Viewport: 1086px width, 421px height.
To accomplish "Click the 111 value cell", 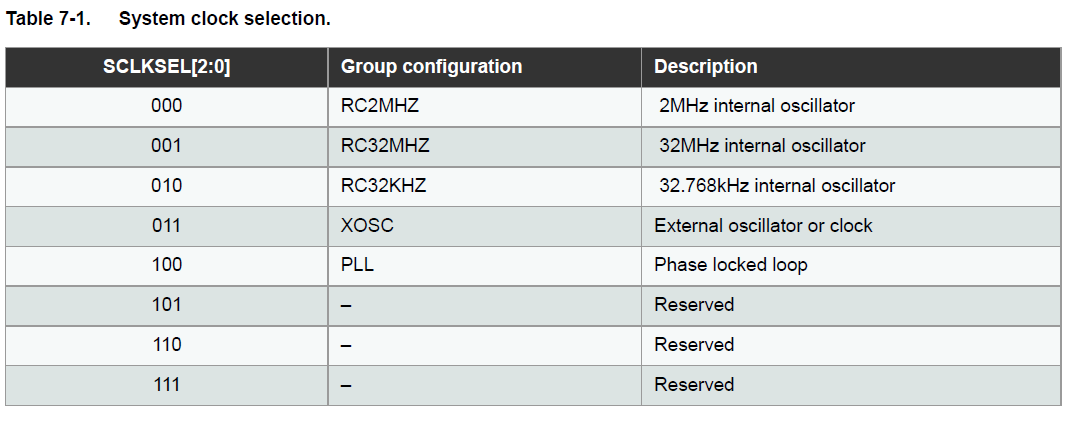I will pyautogui.click(x=166, y=385).
